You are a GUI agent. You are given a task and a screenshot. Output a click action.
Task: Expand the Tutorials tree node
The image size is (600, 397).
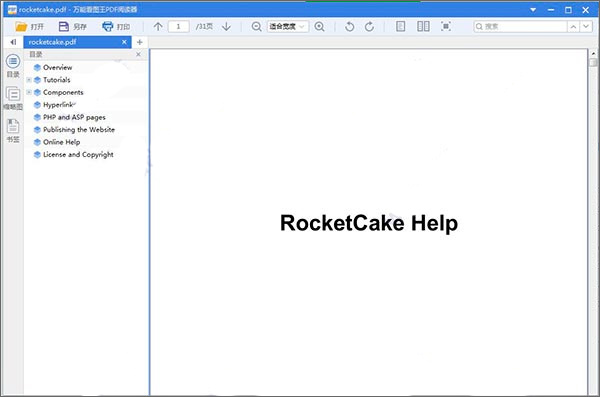point(29,80)
